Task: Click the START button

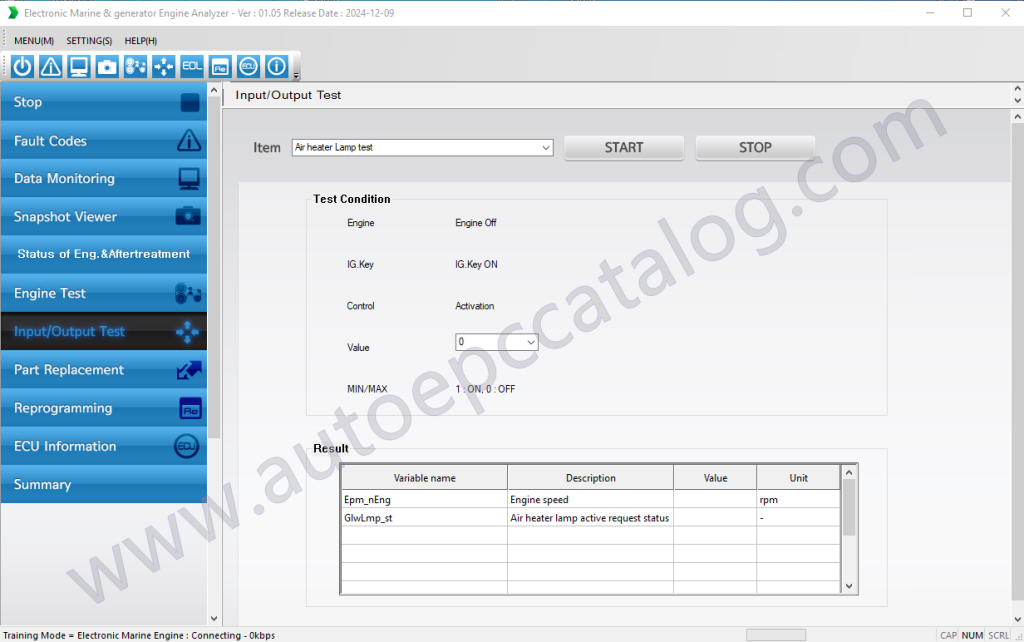Action: pyautogui.click(x=624, y=148)
